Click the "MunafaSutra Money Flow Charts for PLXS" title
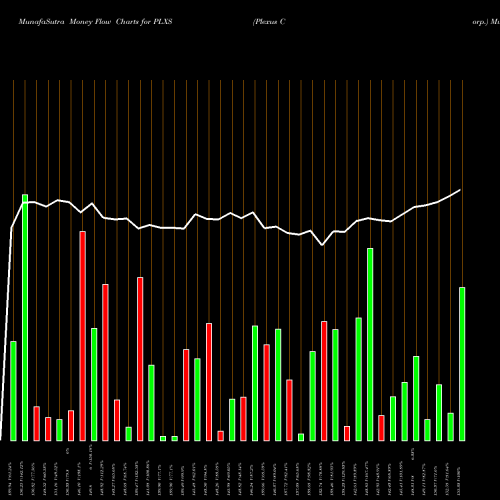The width and height of the screenshot is (500, 500). click(x=95, y=22)
